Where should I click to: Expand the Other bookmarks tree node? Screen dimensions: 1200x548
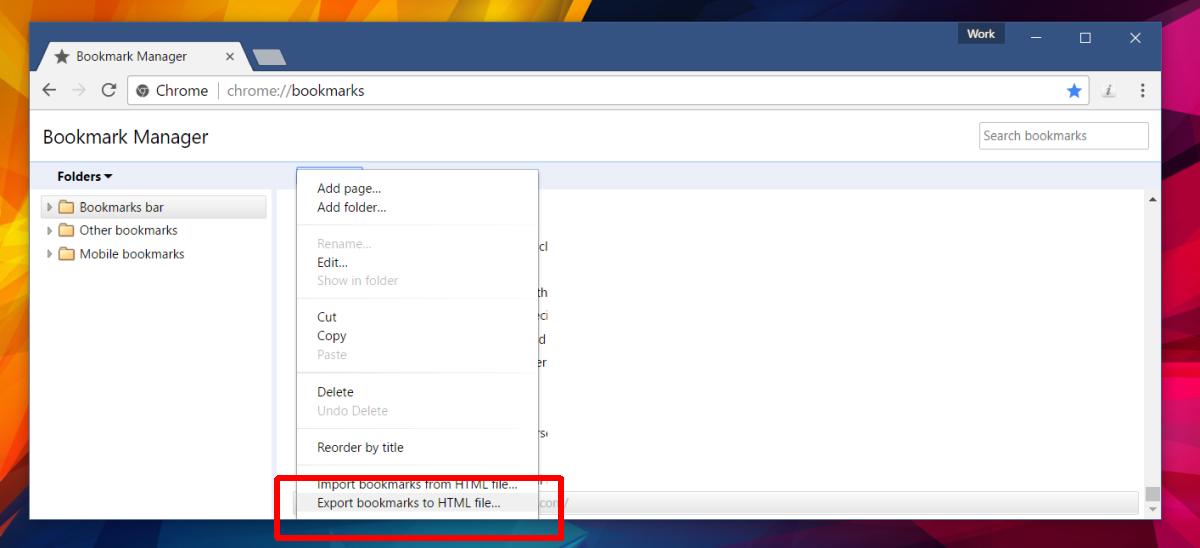pos(49,230)
